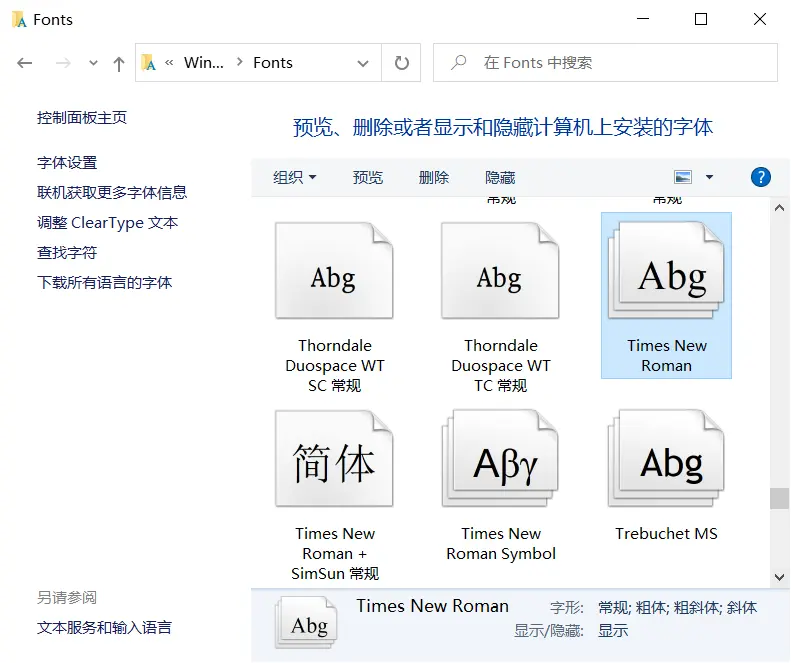Open 查找字符 link
Image resolution: width=791 pixels, height=663 pixels.
point(67,252)
